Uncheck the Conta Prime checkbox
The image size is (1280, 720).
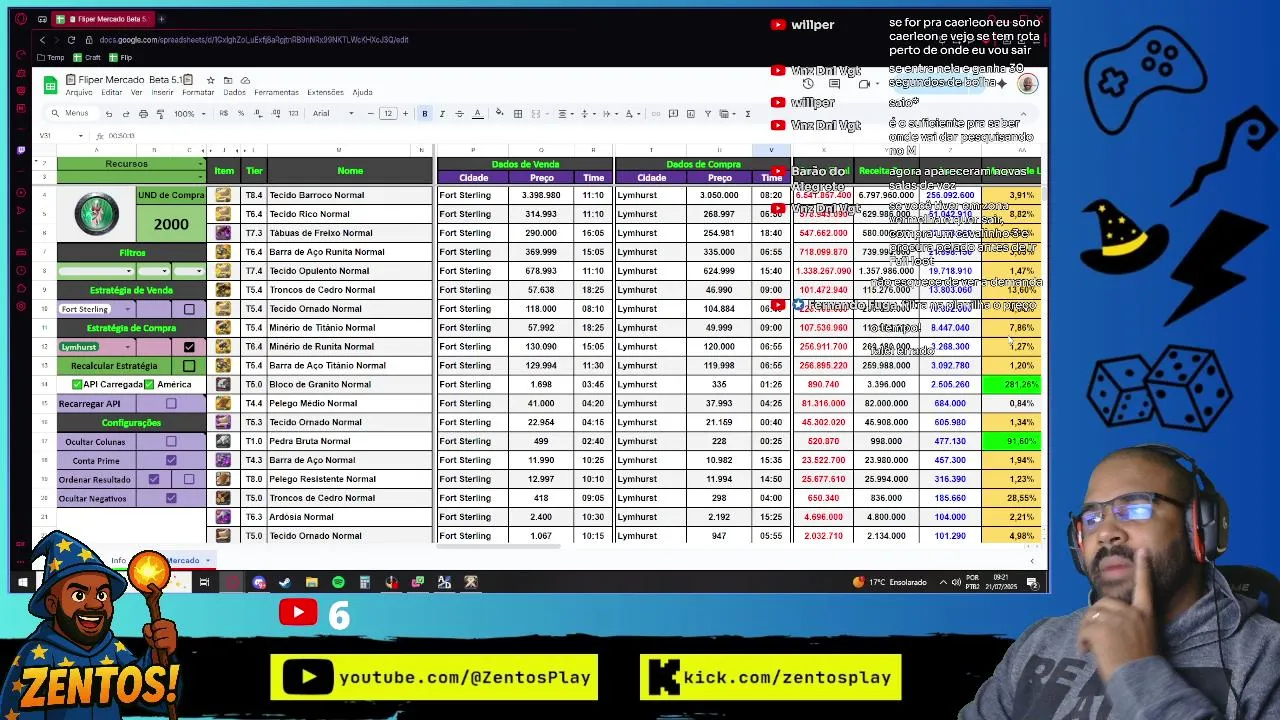click(171, 460)
